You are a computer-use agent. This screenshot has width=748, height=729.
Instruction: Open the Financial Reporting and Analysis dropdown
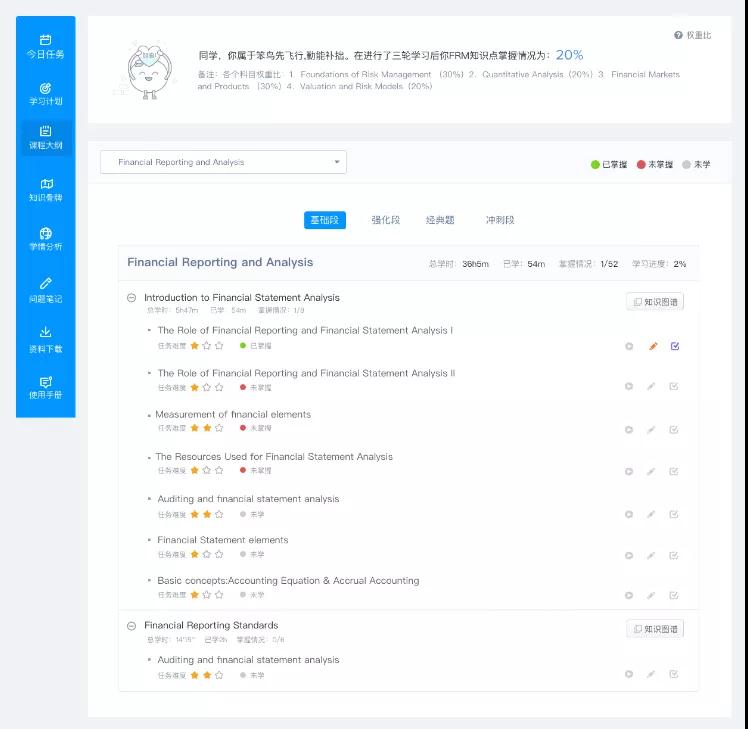click(223, 162)
